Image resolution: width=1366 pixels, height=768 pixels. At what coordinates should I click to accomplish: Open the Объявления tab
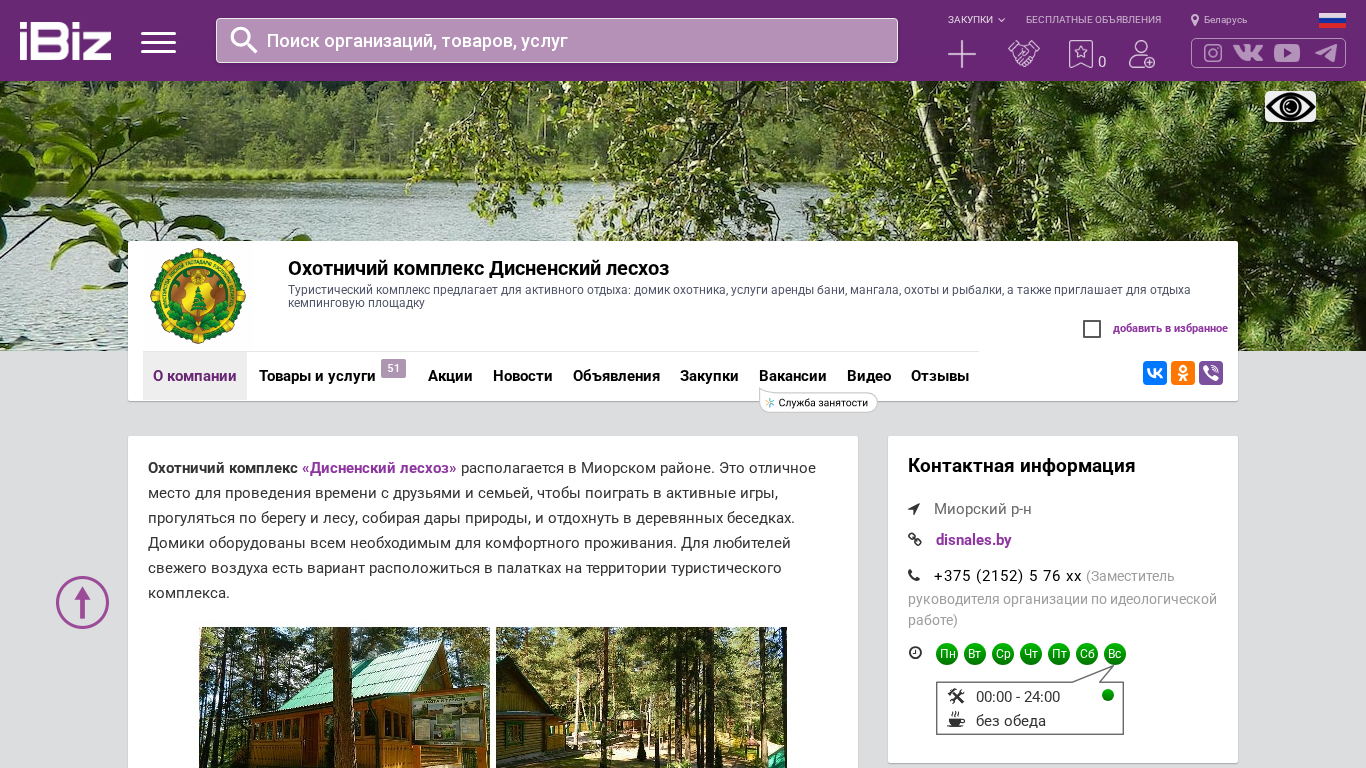pos(616,376)
